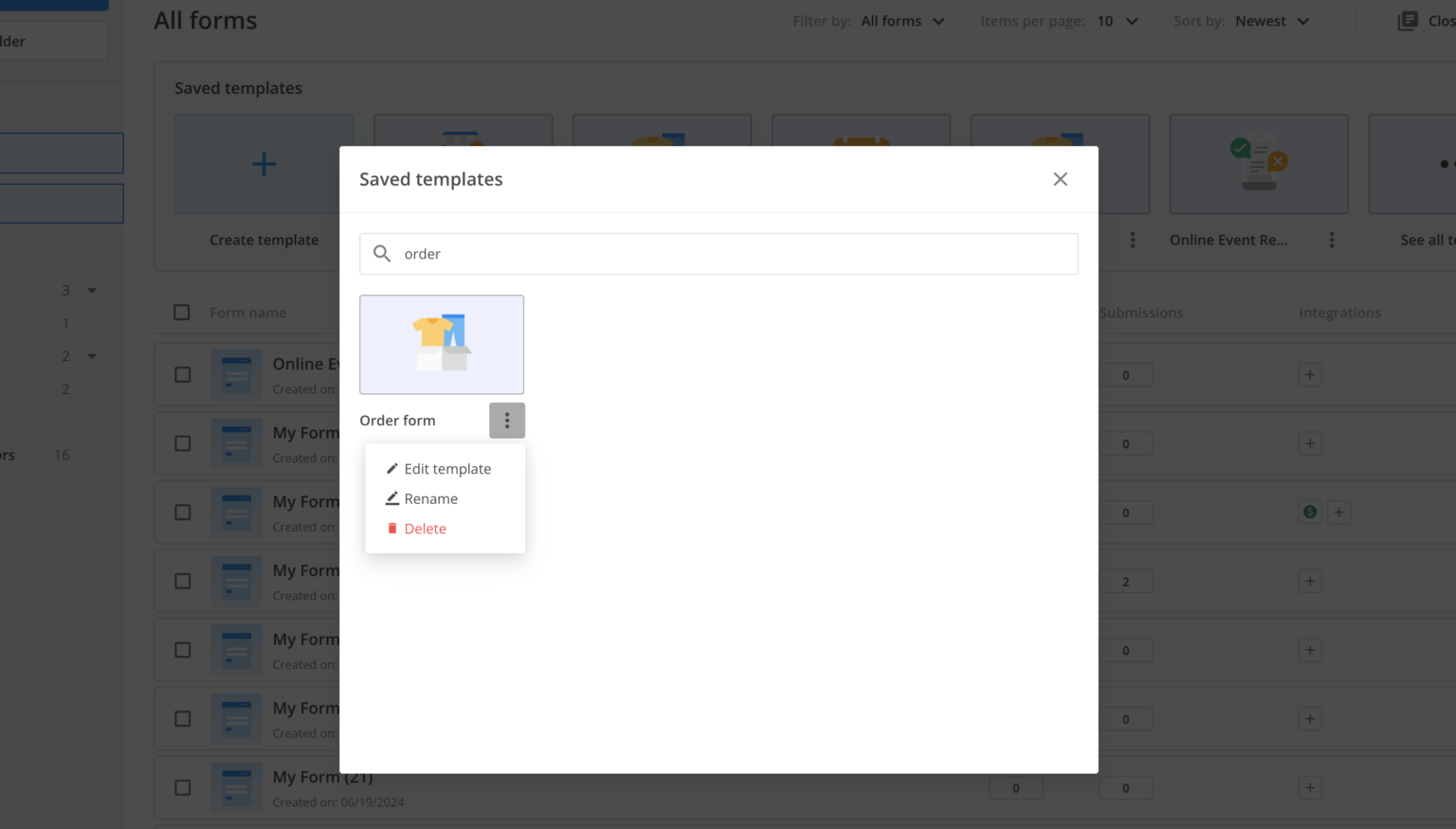Click the Online Event form document icon
The image size is (1456, 829).
click(236, 375)
